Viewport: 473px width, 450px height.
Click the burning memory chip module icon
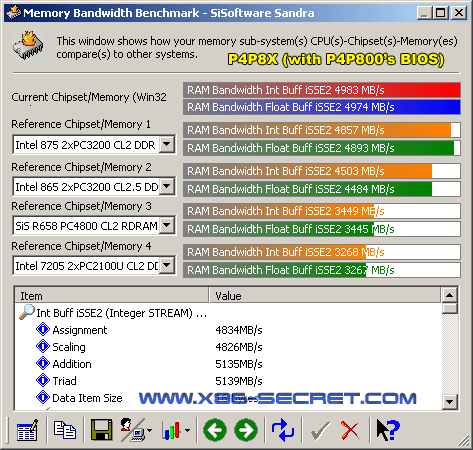point(28,46)
